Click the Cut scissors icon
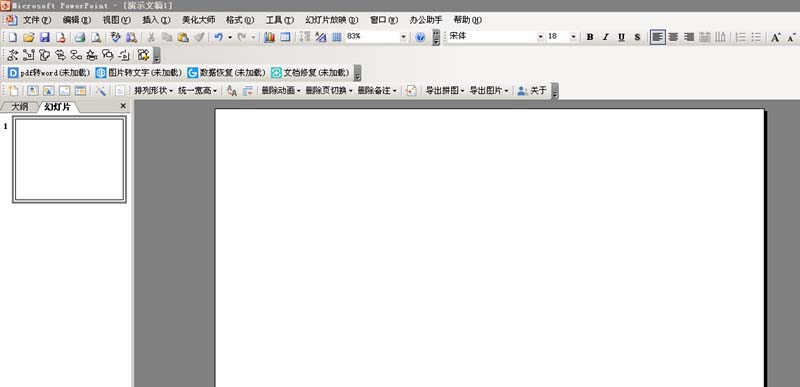The width and height of the screenshot is (800, 387). [x=151, y=37]
